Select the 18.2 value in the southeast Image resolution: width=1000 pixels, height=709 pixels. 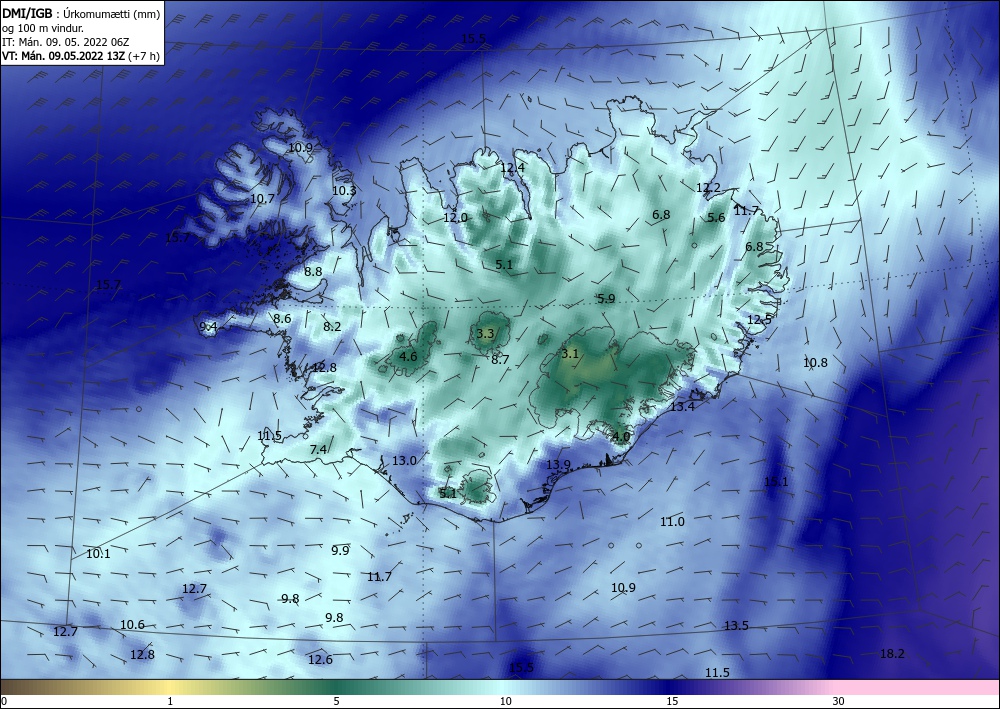[x=892, y=654]
